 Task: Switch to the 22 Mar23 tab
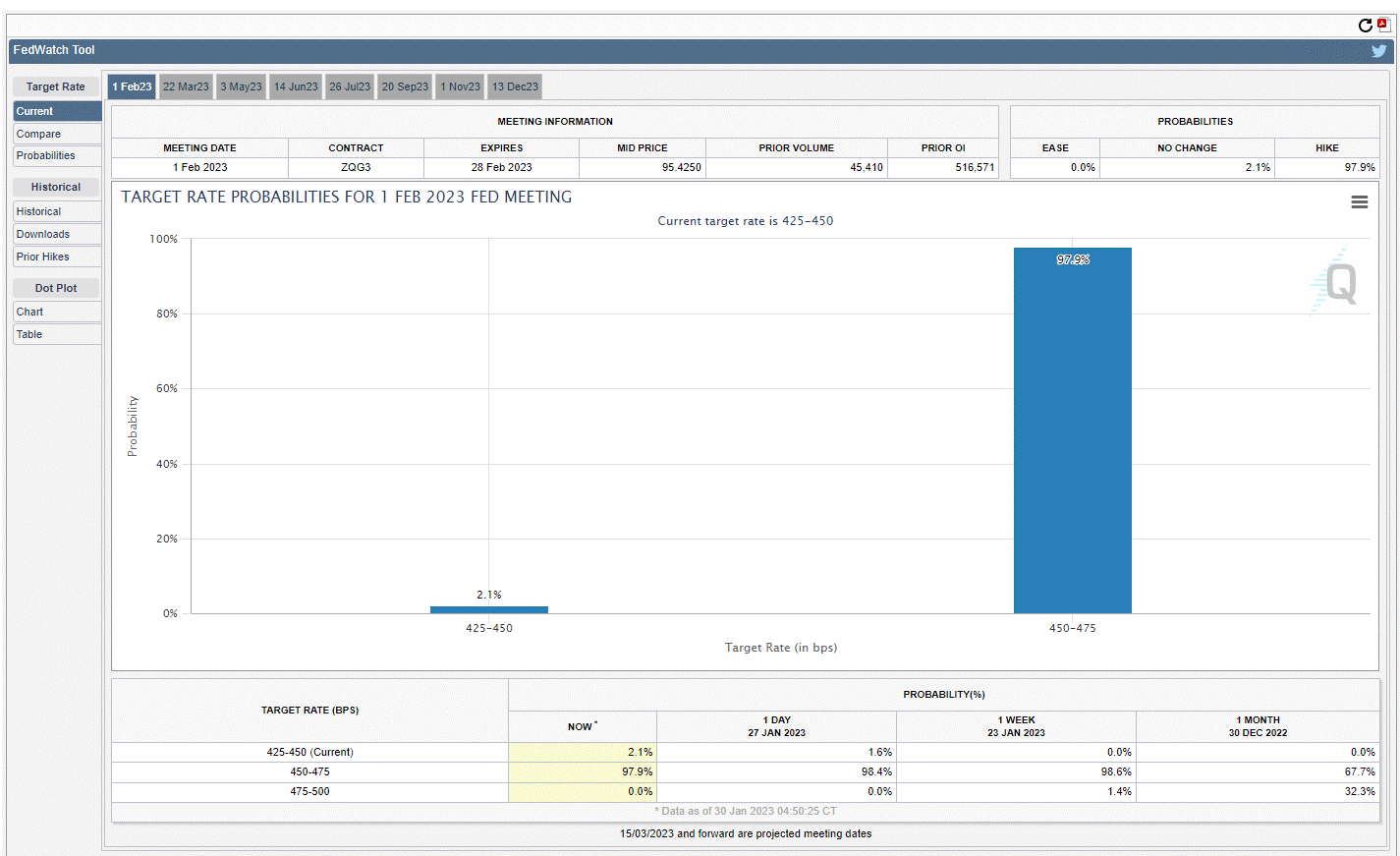point(186,86)
